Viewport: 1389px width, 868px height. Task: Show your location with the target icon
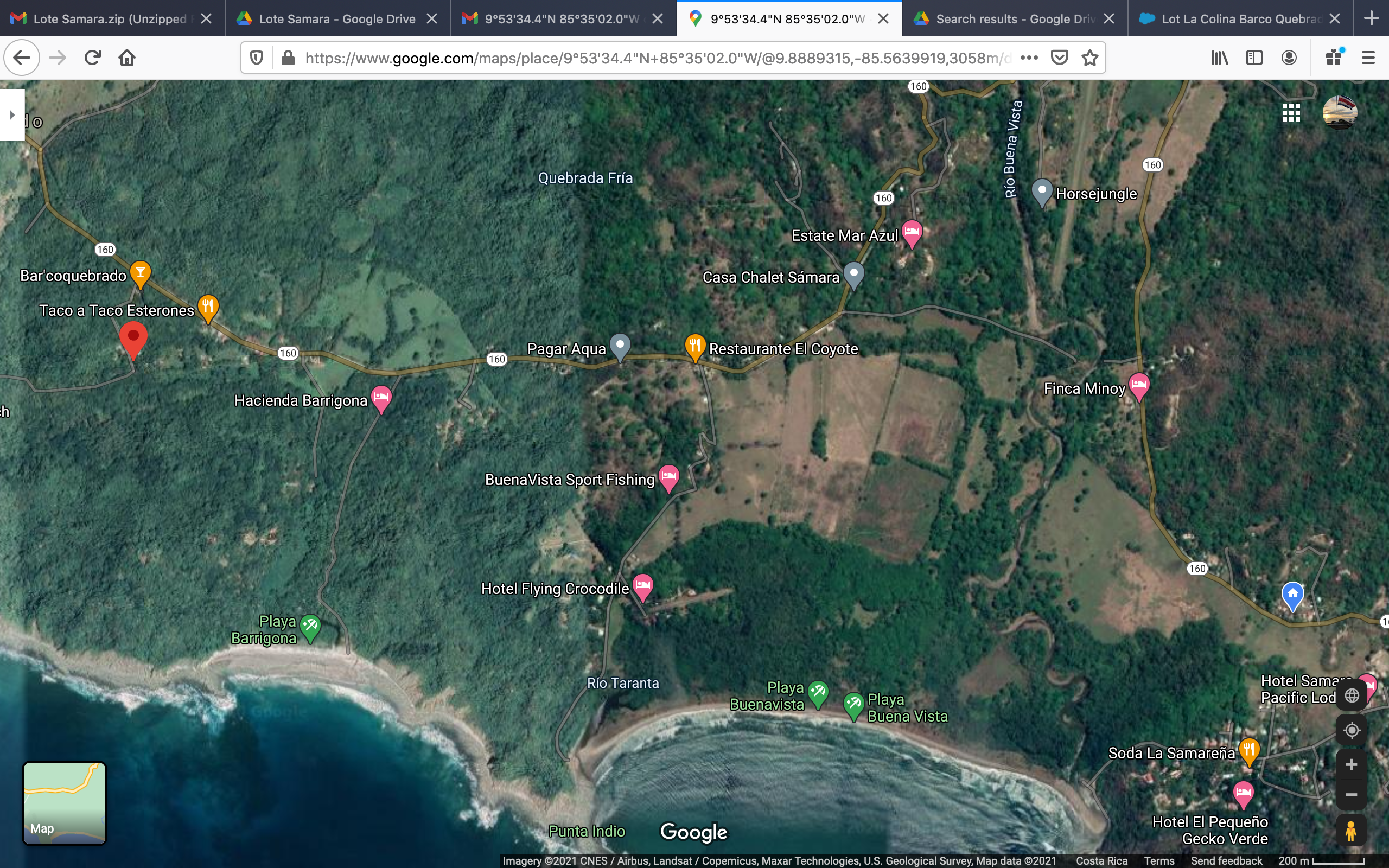[x=1351, y=730]
